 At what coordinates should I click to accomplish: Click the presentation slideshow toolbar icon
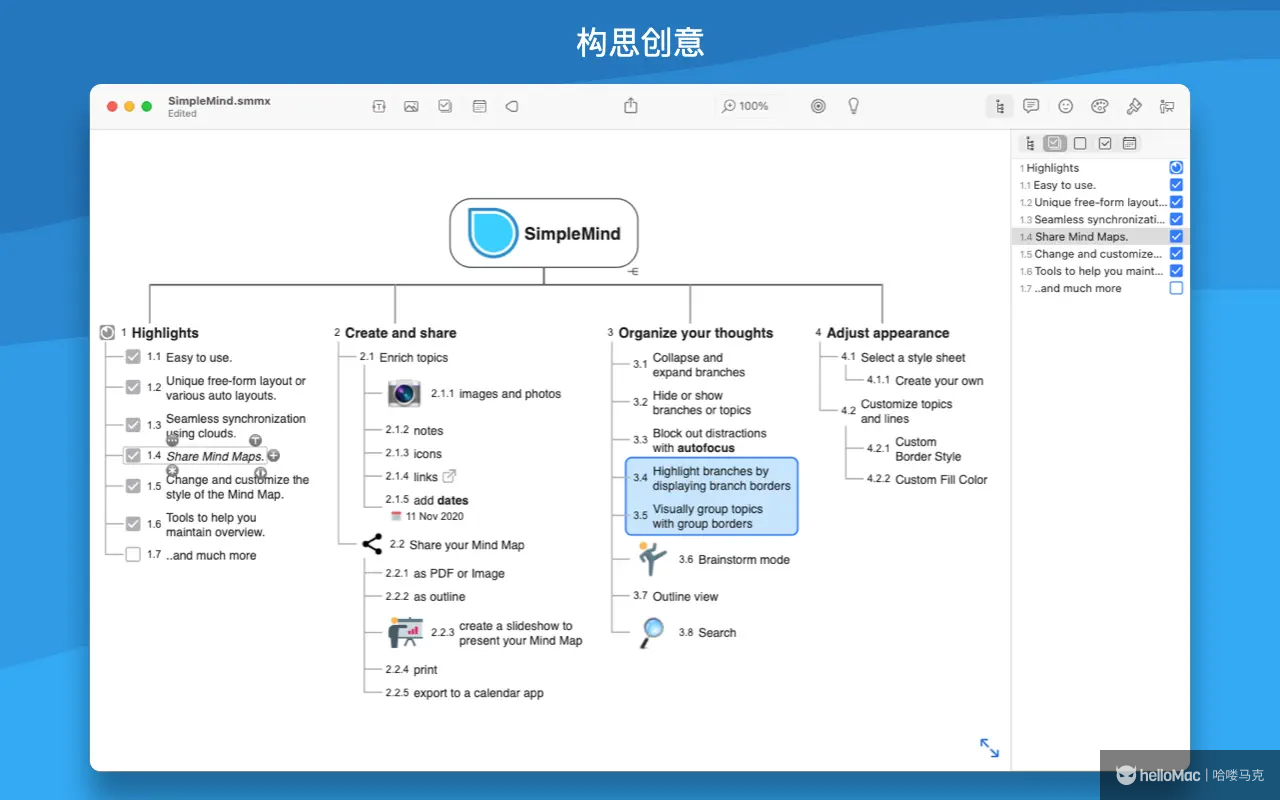coord(1167,106)
